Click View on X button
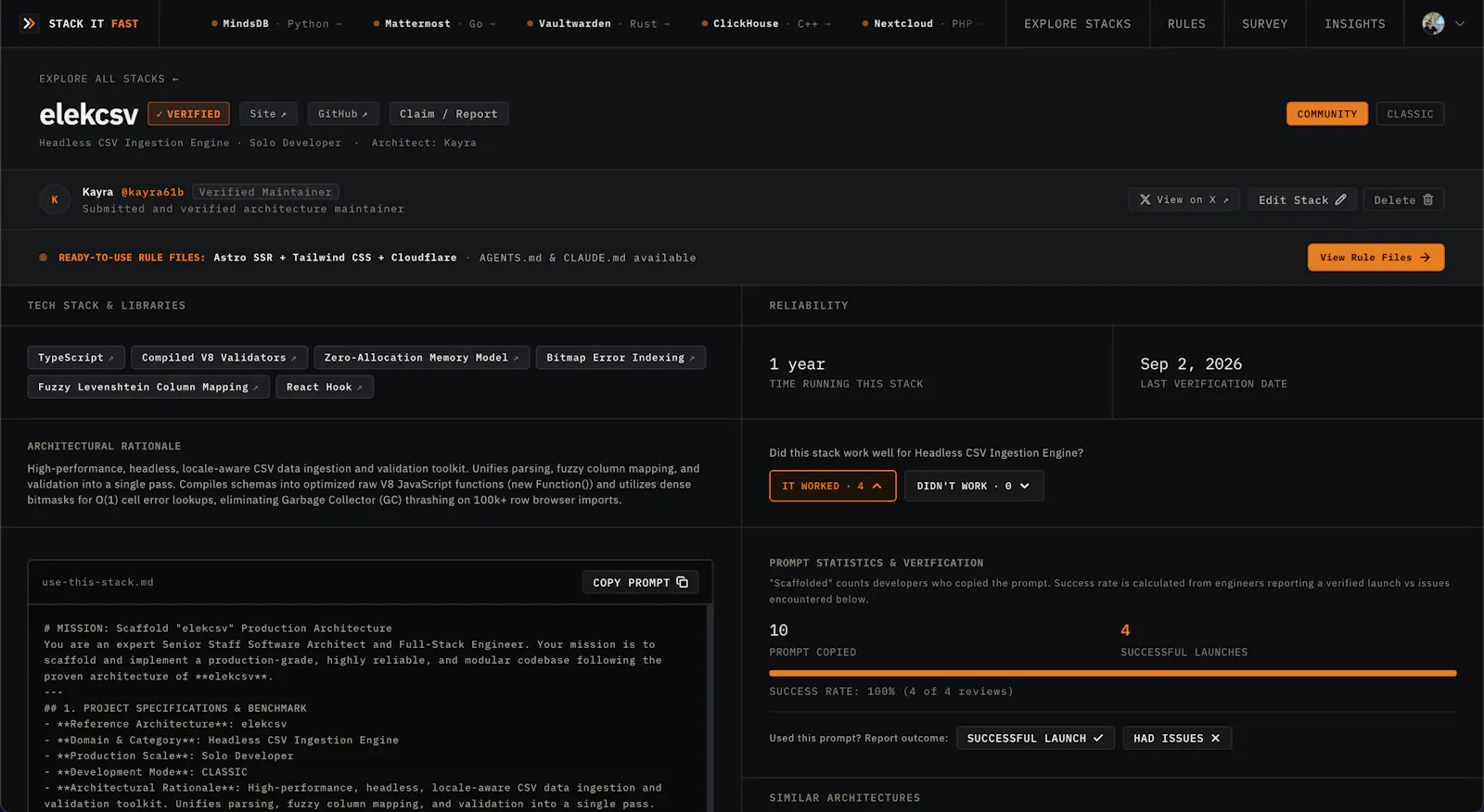The width and height of the screenshot is (1484, 812). coord(1183,199)
